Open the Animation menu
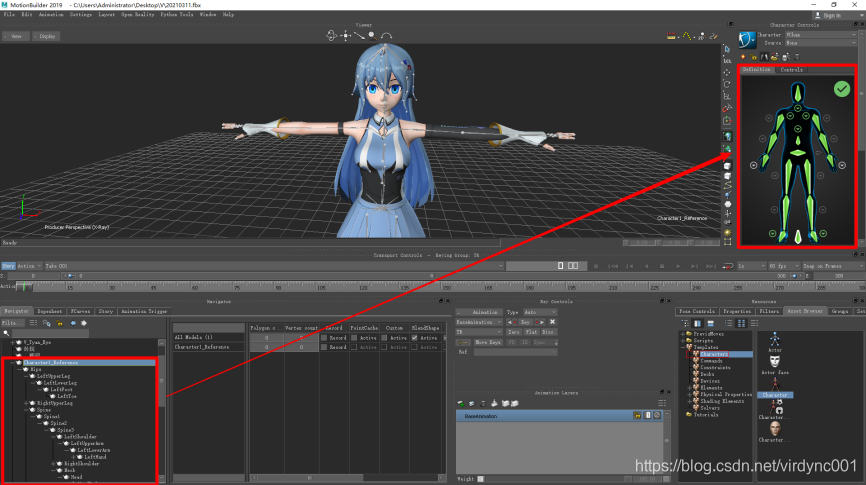 point(51,15)
